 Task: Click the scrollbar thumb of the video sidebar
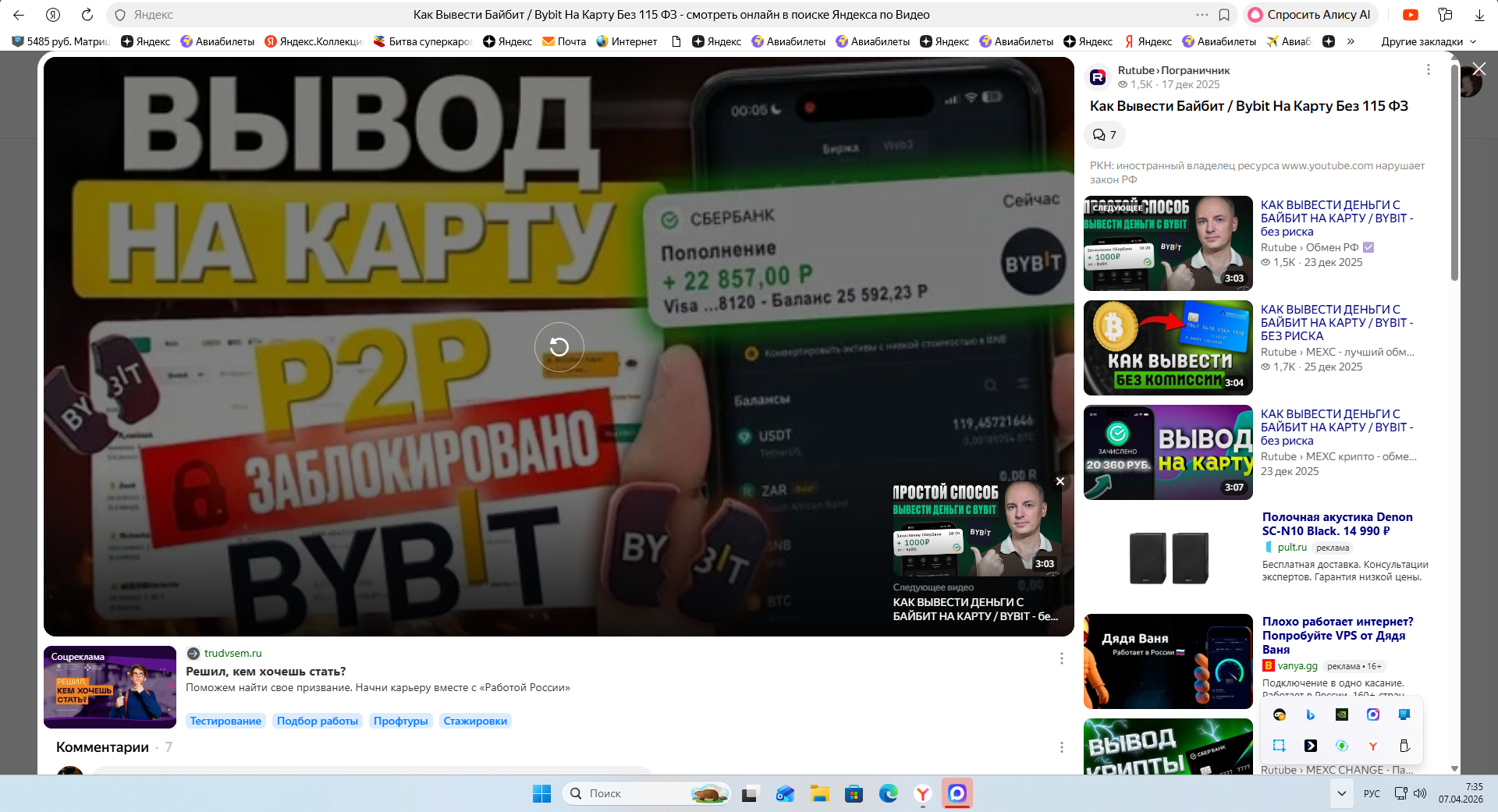(x=1454, y=172)
